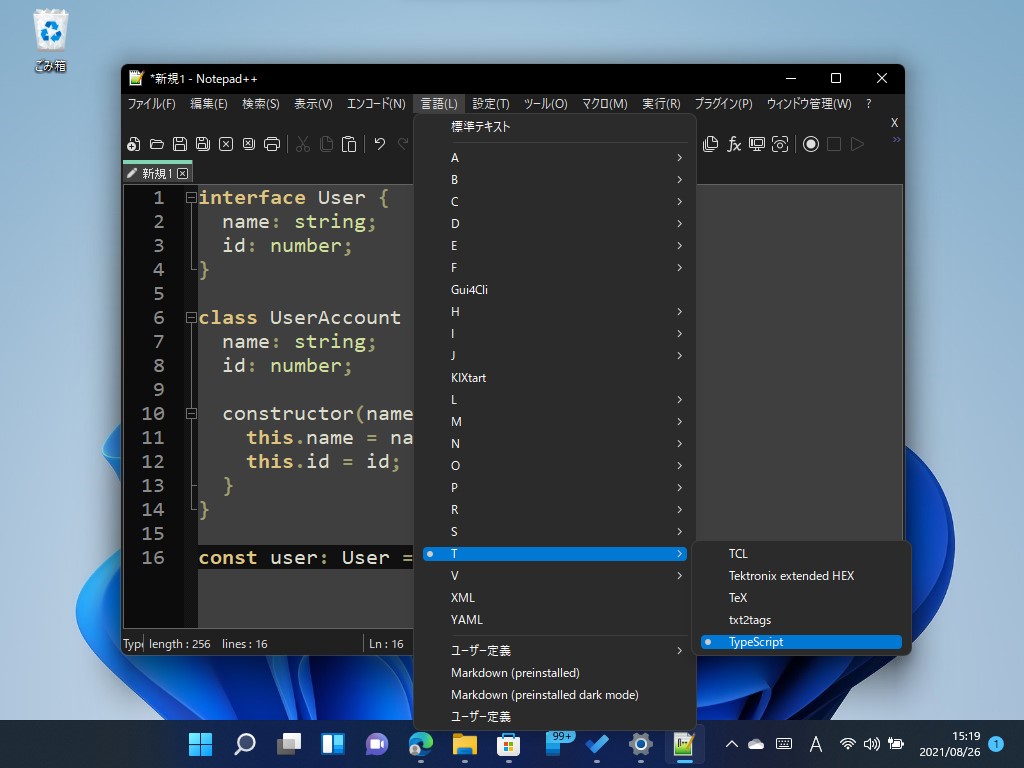The image size is (1024, 768).
Task: Start macro recording
Action: tap(810, 144)
